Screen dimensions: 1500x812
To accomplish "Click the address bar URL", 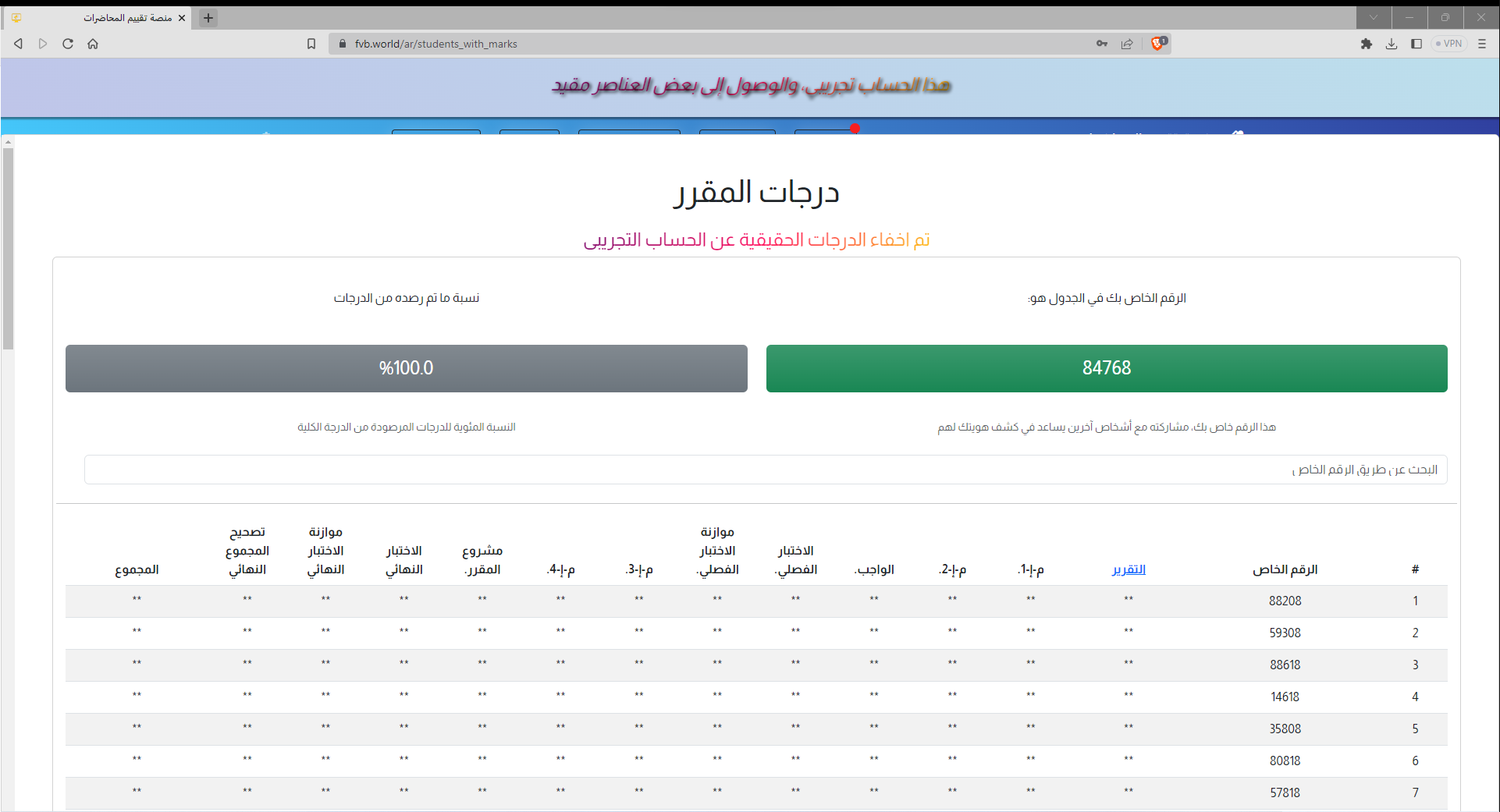I will tap(435, 44).
